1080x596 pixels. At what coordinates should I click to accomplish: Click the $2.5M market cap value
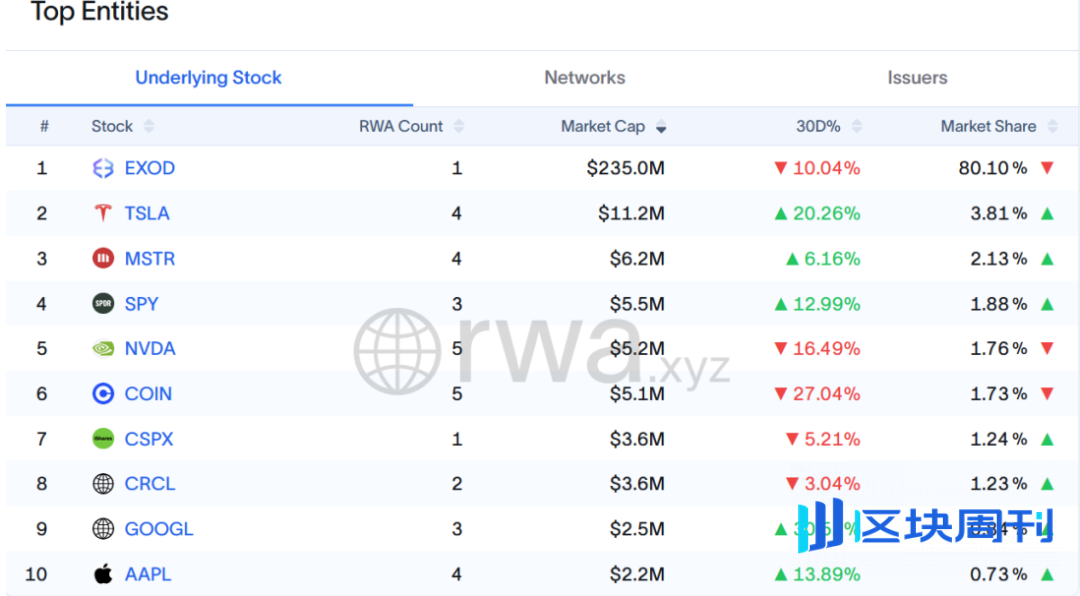point(637,529)
